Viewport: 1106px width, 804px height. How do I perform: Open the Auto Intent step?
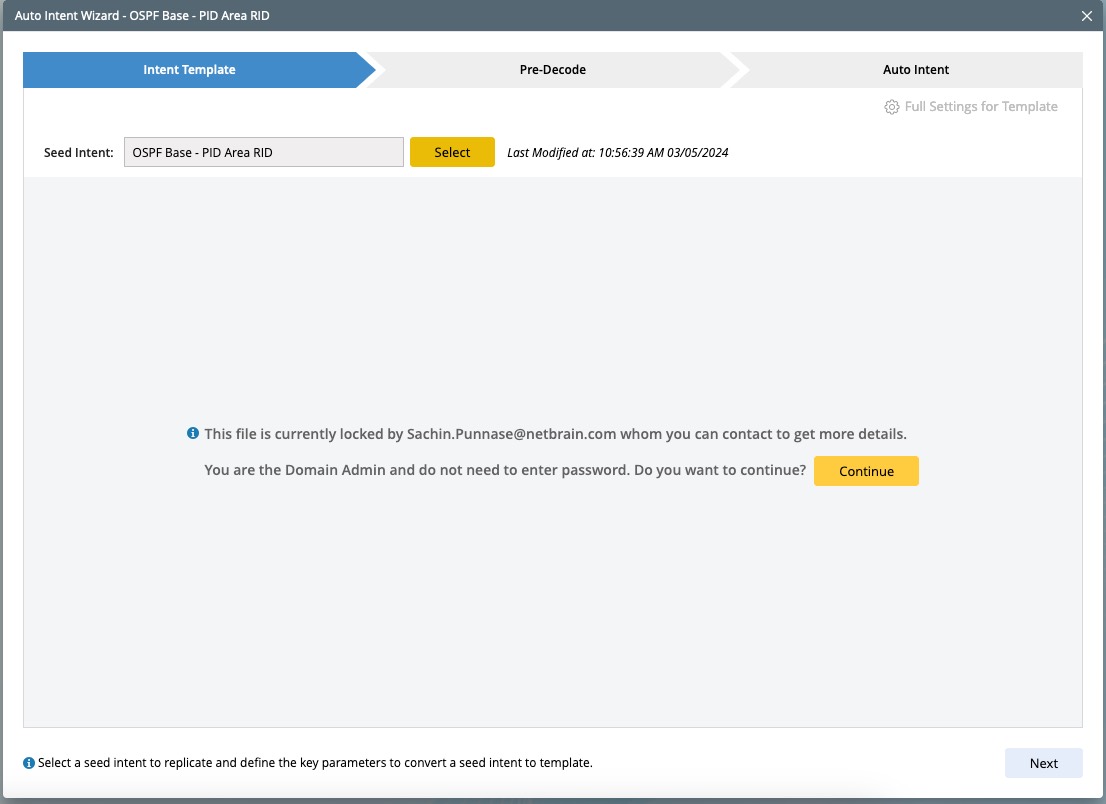tap(915, 70)
